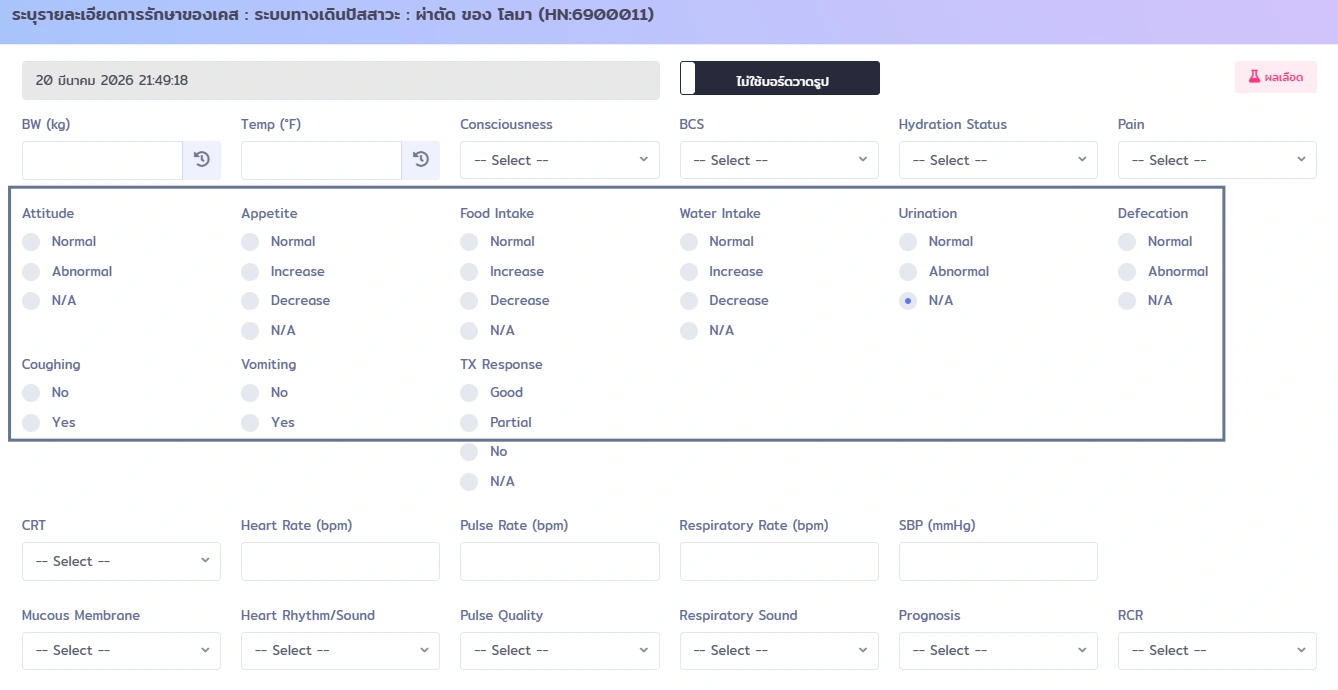Viewport: 1338px width, 690px height.
Task: Expand the CRT dropdown
Action: coord(121,561)
